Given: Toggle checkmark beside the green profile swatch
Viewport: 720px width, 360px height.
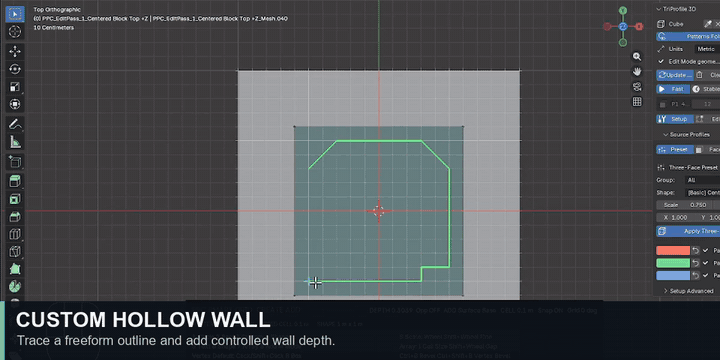Looking at the screenshot, I should point(705,263).
